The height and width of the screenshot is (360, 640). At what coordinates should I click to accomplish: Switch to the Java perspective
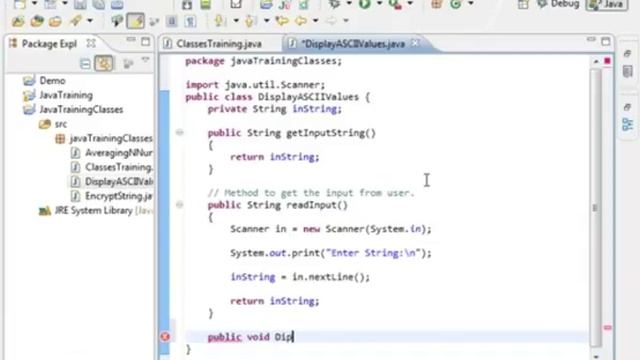point(607,4)
